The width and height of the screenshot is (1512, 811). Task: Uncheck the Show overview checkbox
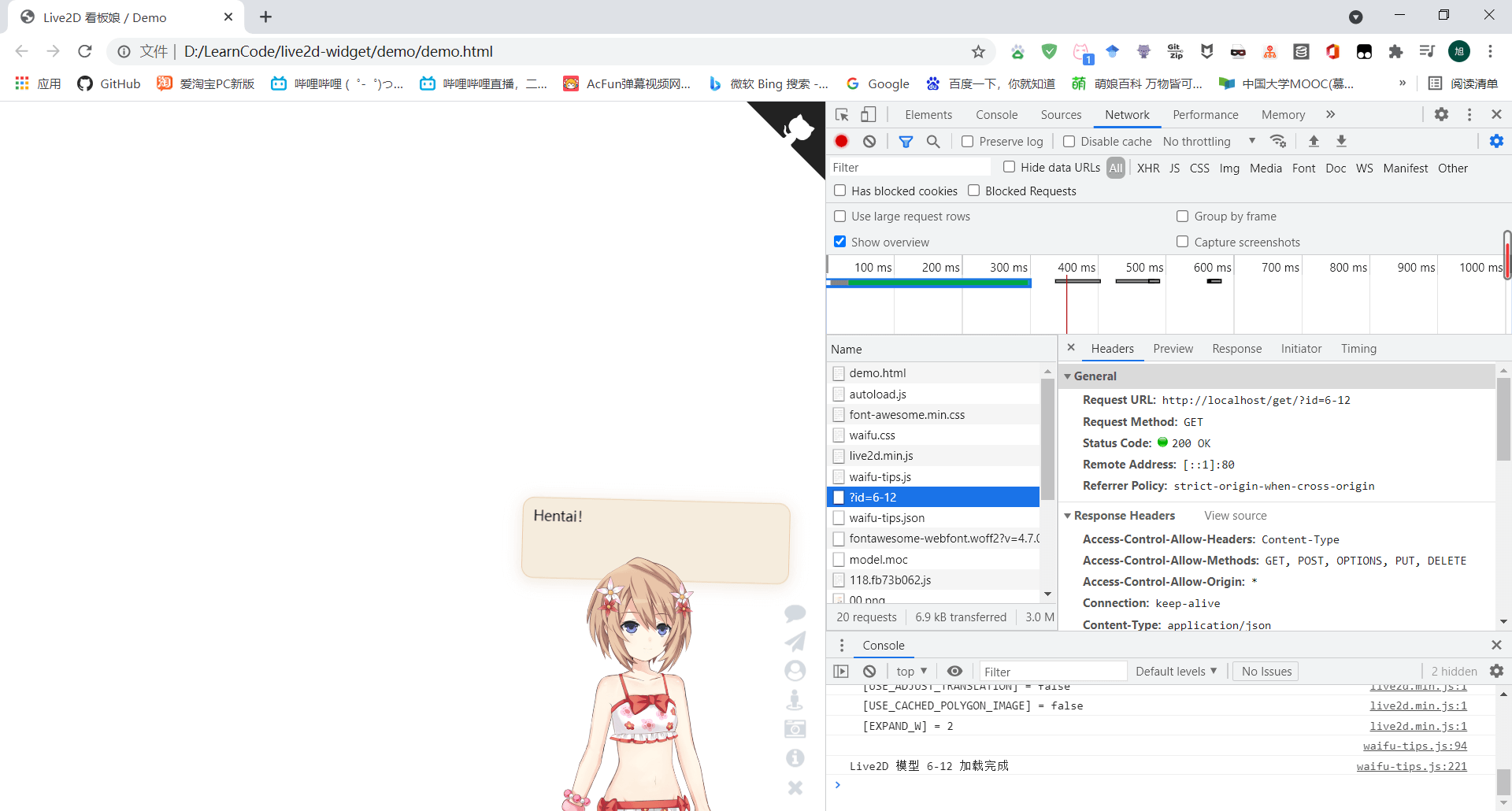click(840, 242)
